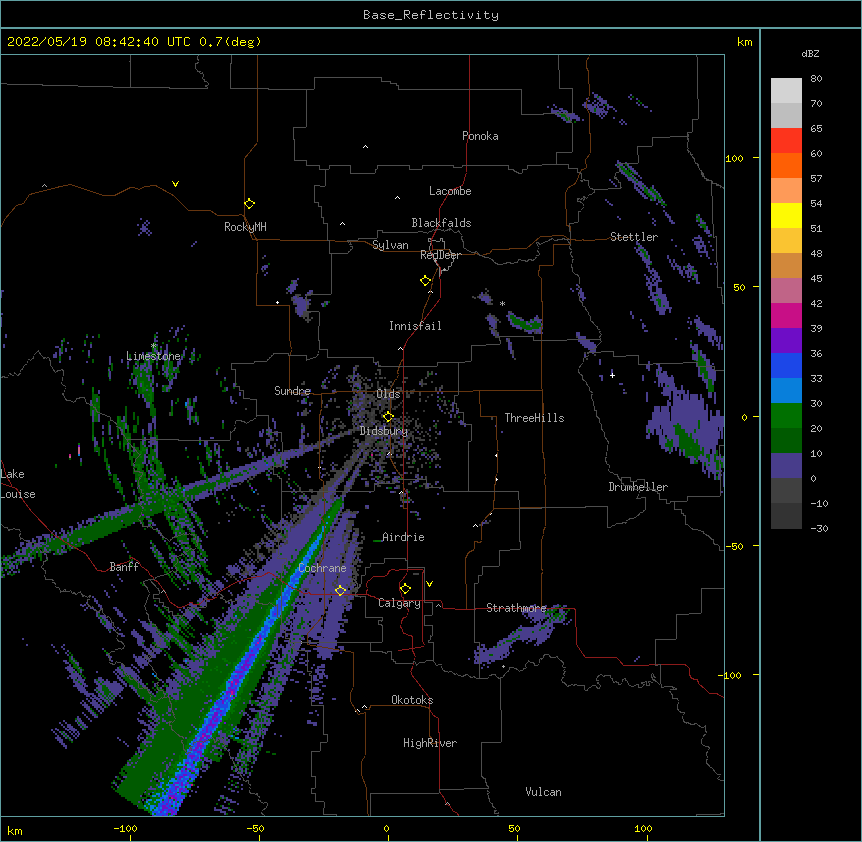Pick the whitish 80–70 dBZ legend swatch
862x842 pixels.
786,90
